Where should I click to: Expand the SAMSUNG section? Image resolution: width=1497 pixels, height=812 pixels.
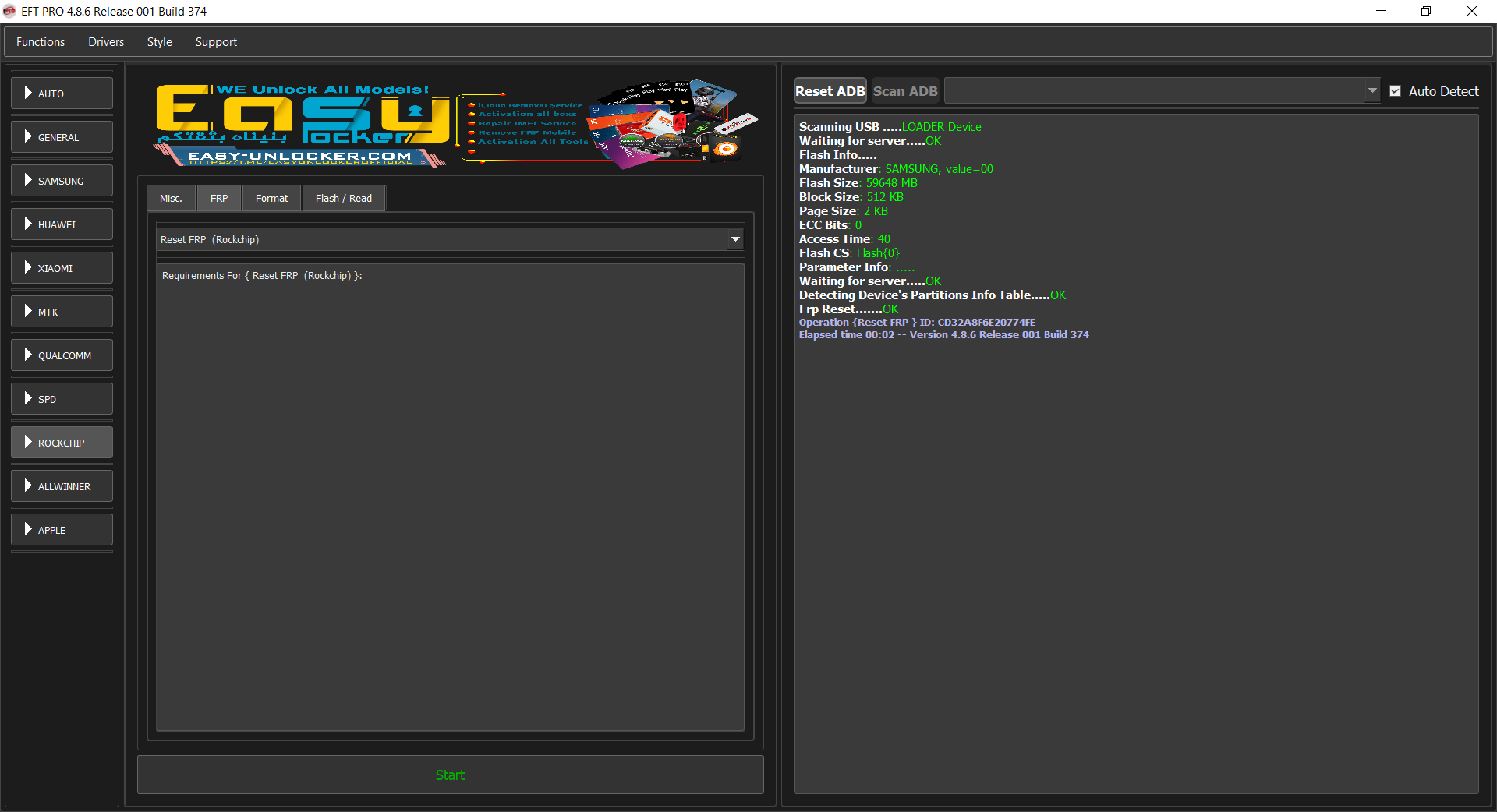[62, 181]
